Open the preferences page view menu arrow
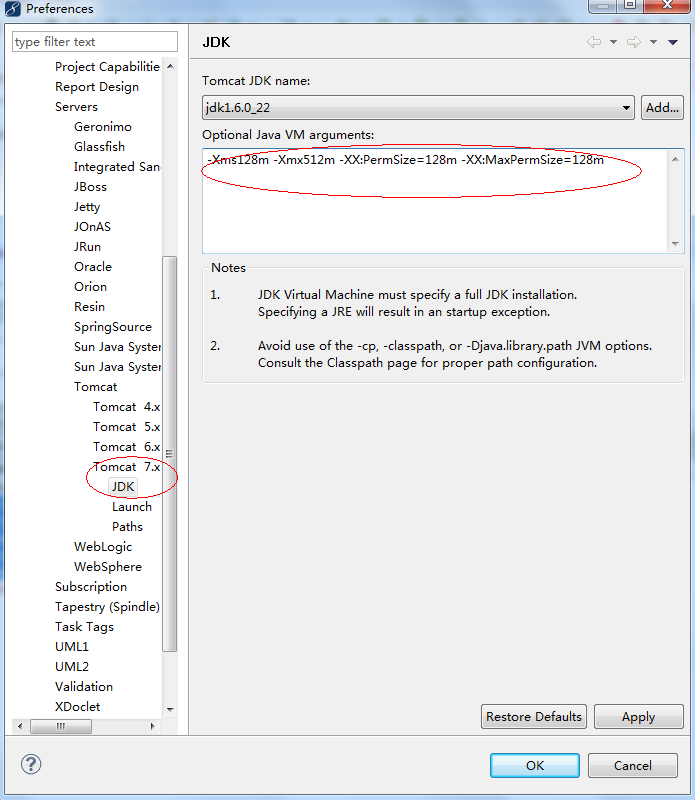Image resolution: width=695 pixels, height=800 pixels. (x=673, y=42)
